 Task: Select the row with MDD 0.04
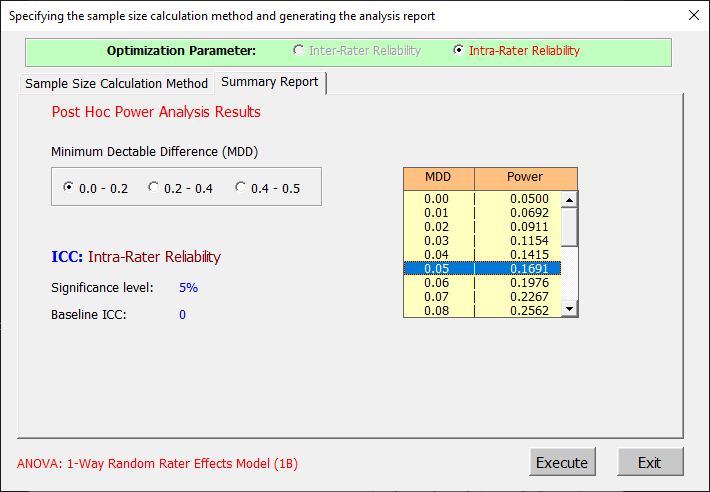pyautogui.click(x=482, y=255)
